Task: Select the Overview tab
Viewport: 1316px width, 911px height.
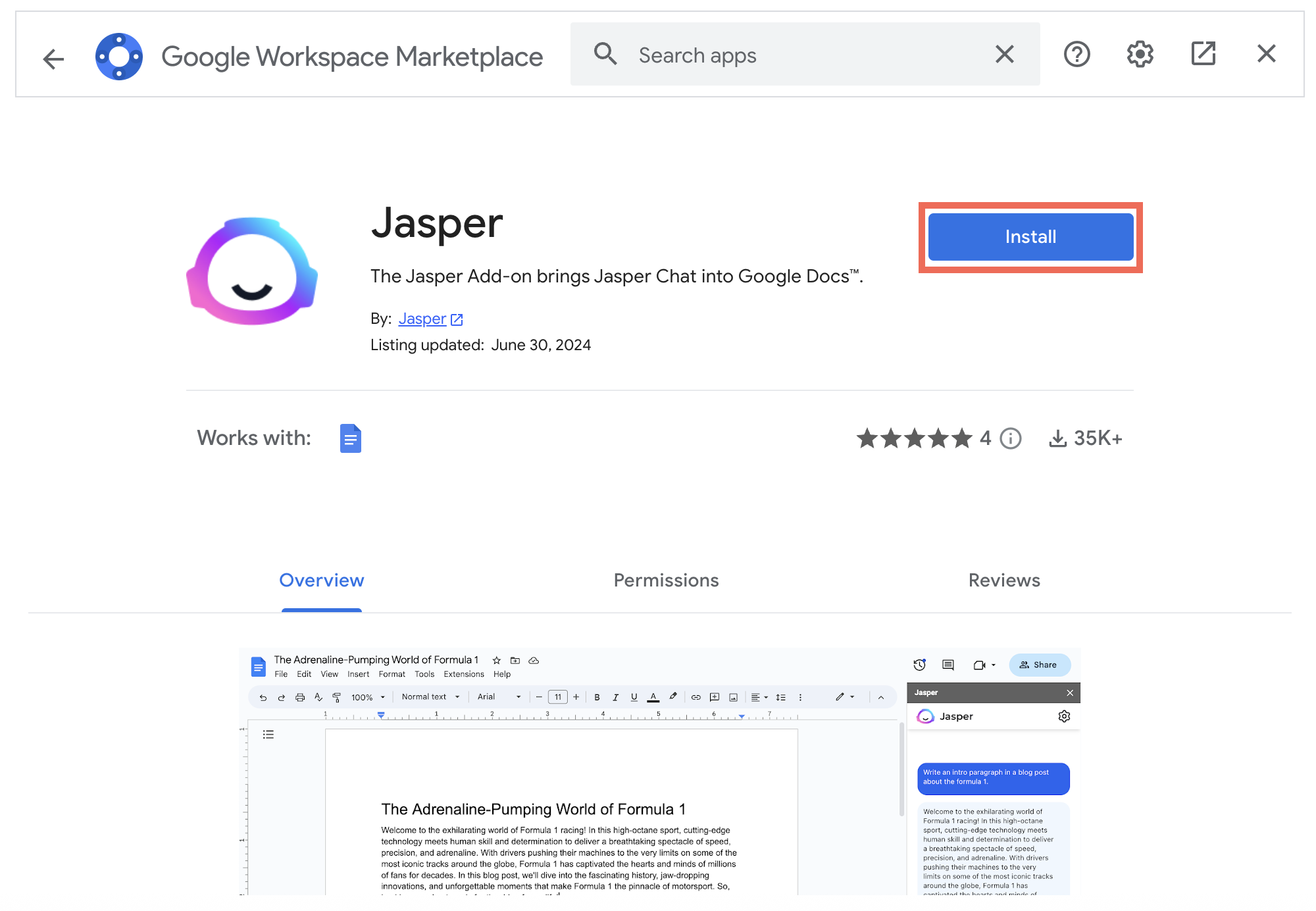Action: pos(321,581)
